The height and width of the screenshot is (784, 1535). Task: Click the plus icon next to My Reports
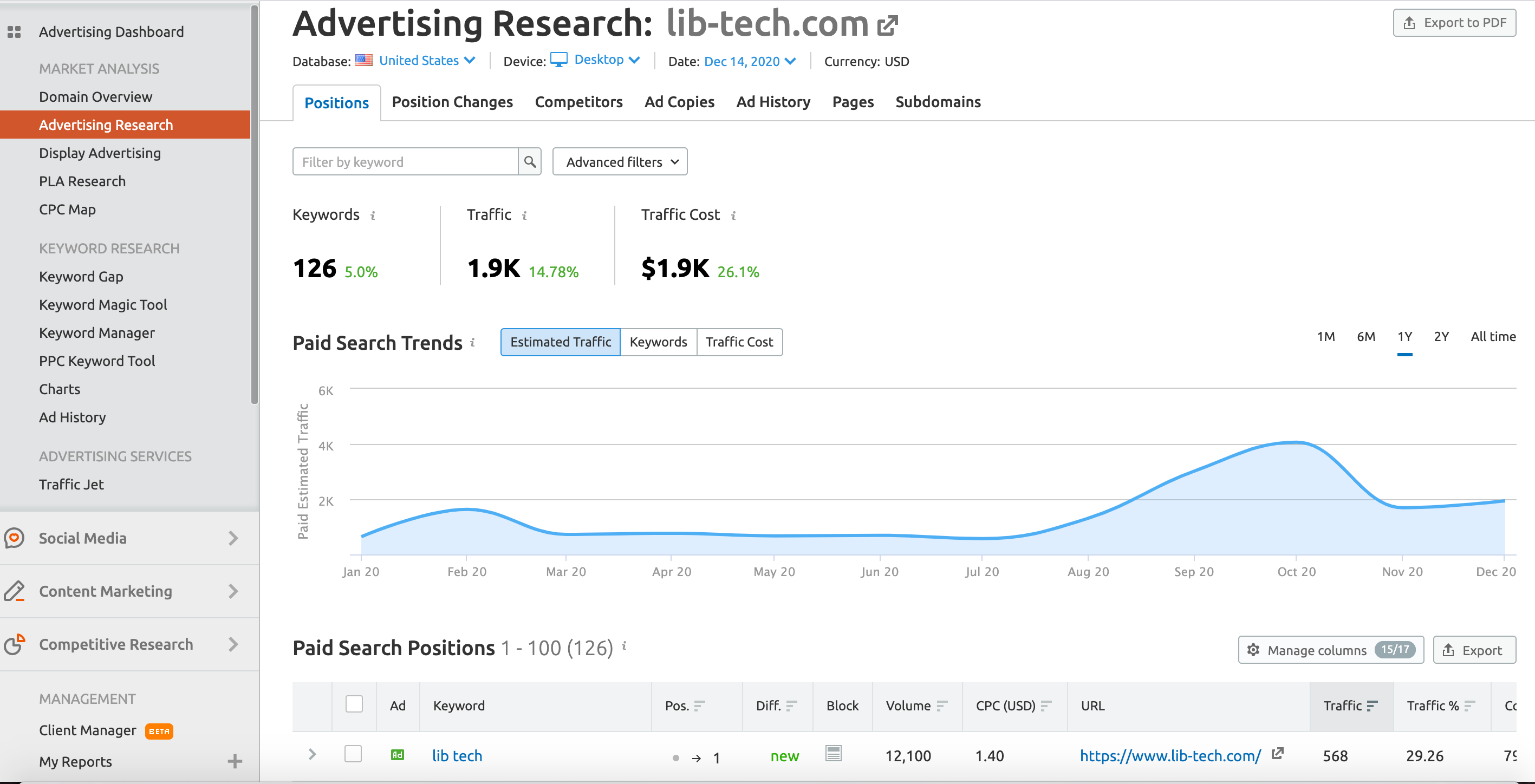pyautogui.click(x=235, y=761)
